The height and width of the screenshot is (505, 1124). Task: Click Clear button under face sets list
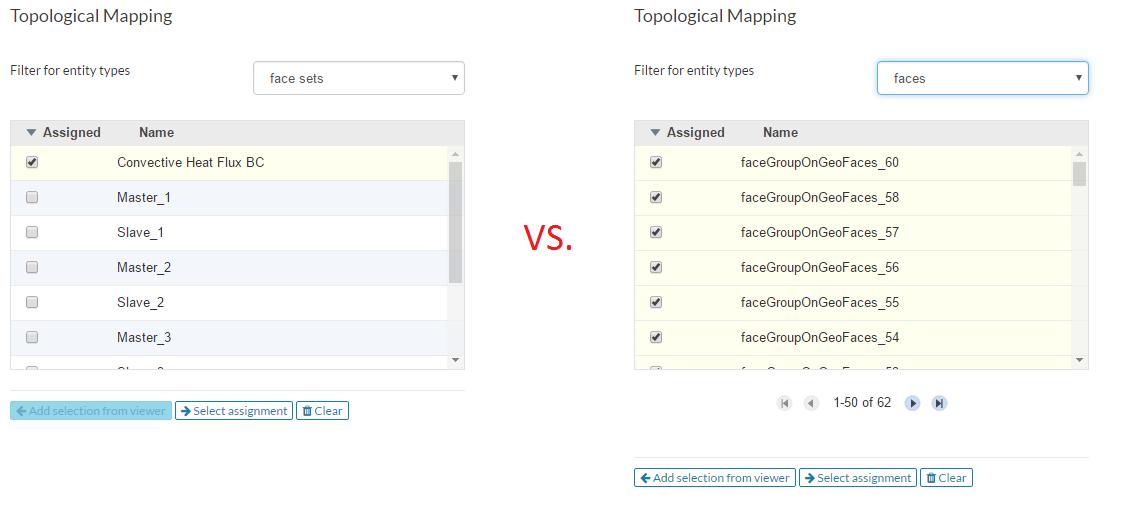(x=322, y=411)
